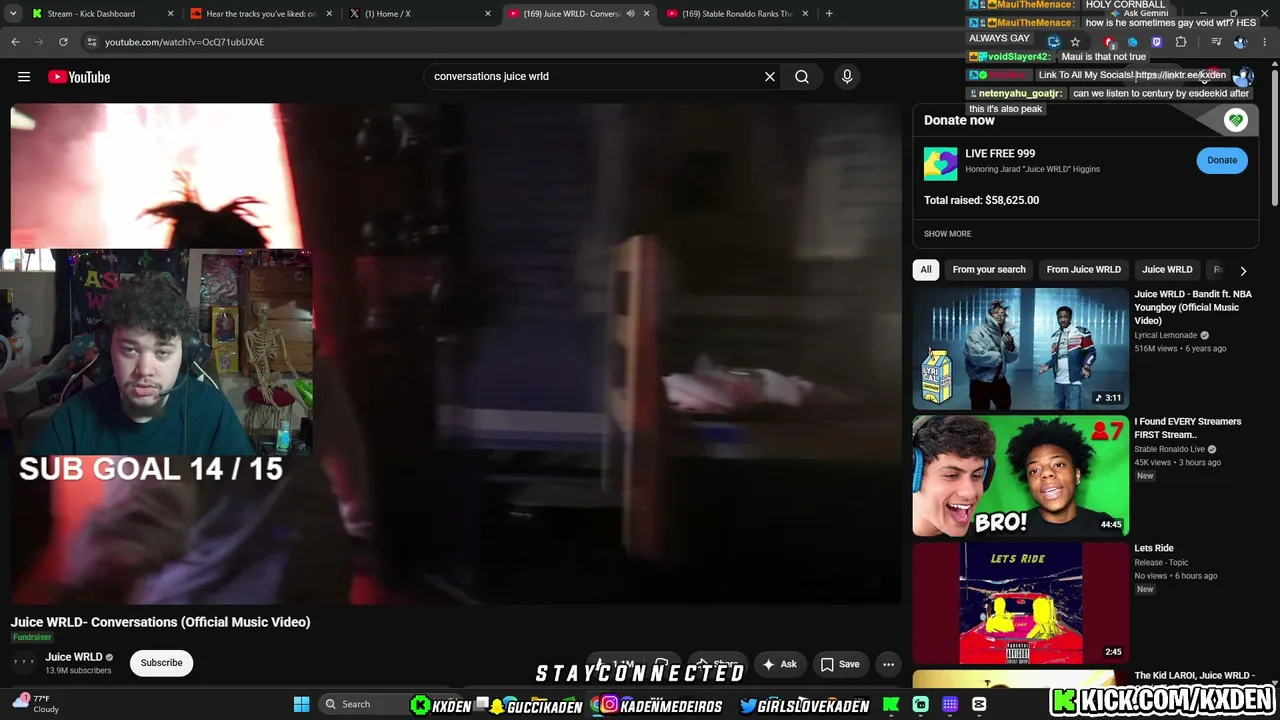Open the weather widget on taskbar
Viewport: 1280px width, 720px height.
click(36, 704)
